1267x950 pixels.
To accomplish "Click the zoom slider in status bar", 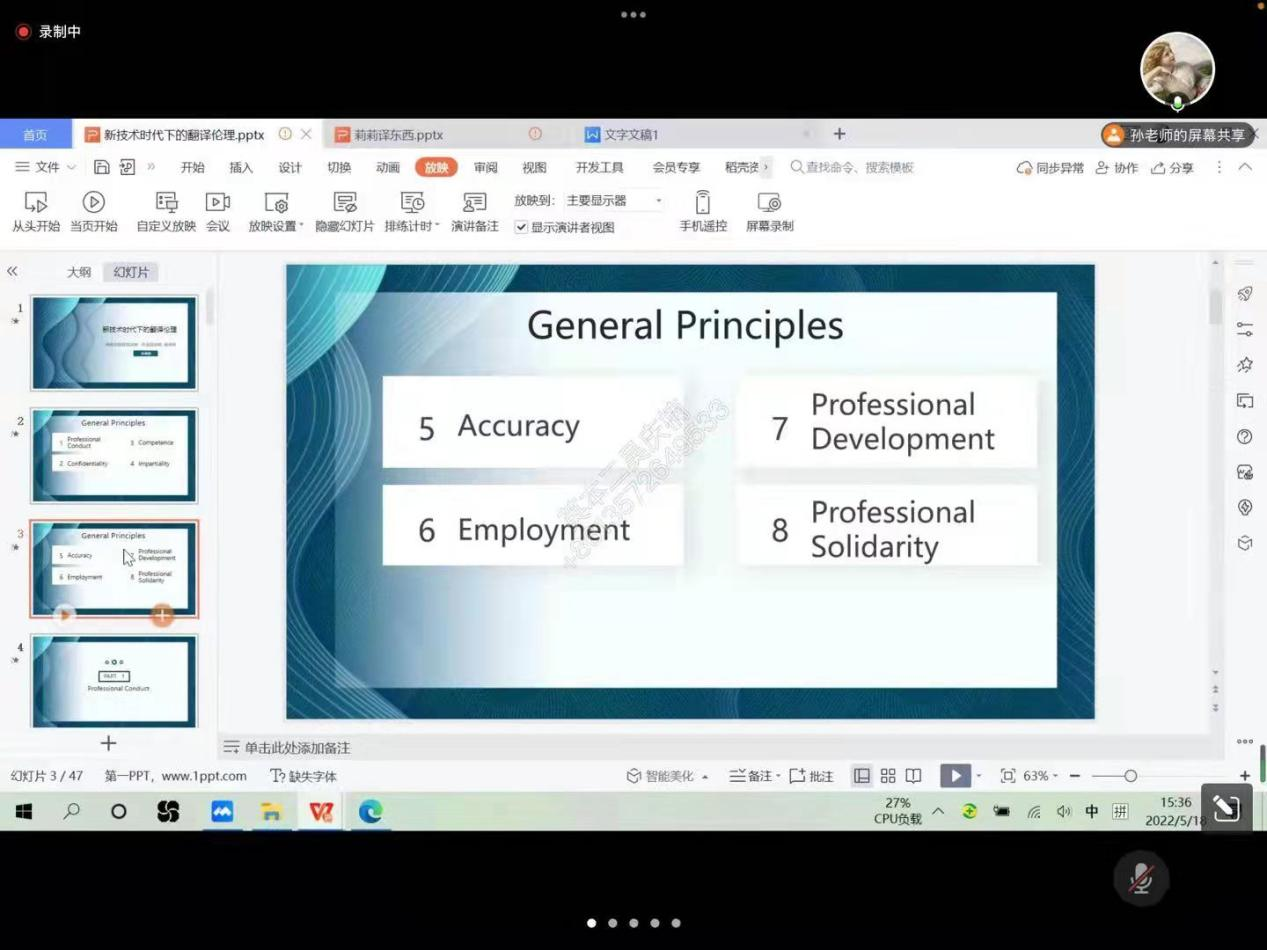I will pos(1129,776).
